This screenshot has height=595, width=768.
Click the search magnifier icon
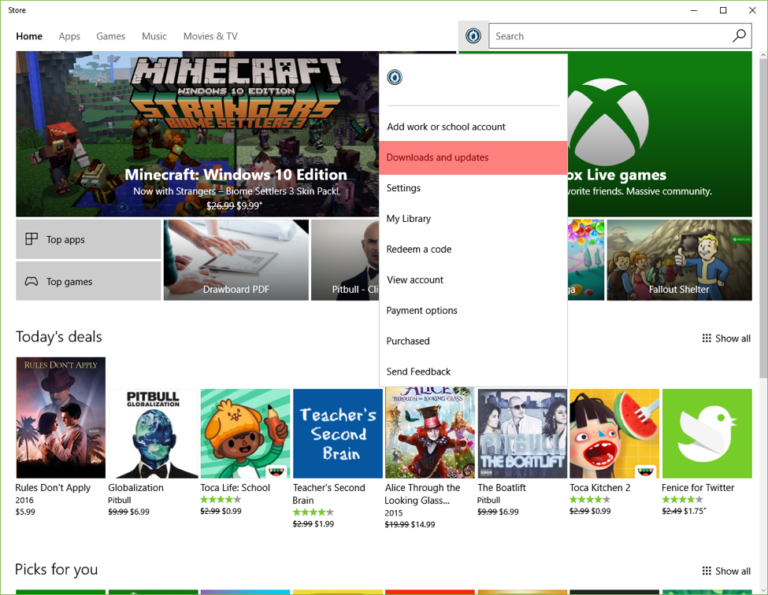tap(739, 36)
